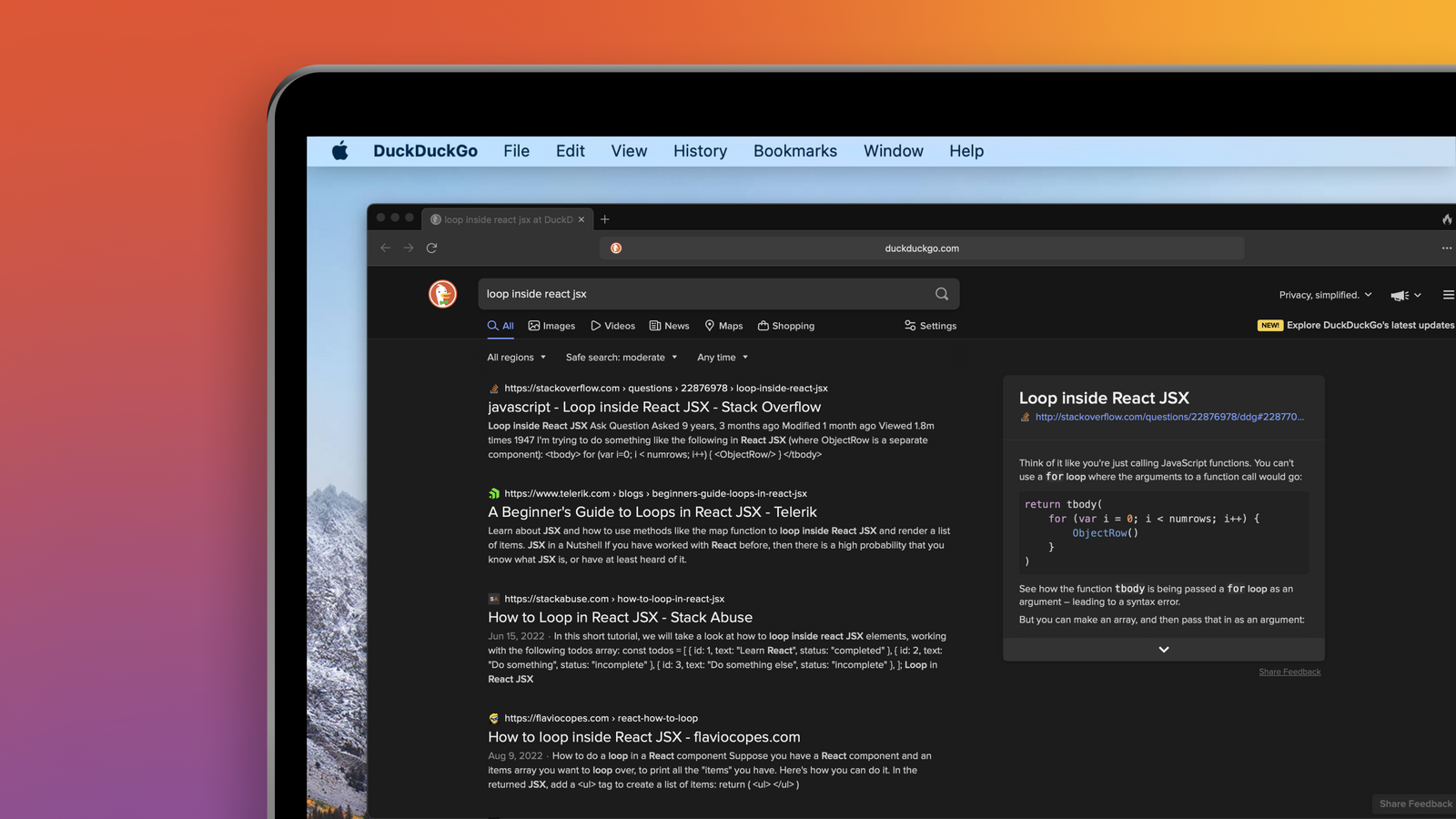Screen dimensions: 1456x819
Task: Open the hamburger menu in the results header
Action: pyautogui.click(x=1448, y=294)
